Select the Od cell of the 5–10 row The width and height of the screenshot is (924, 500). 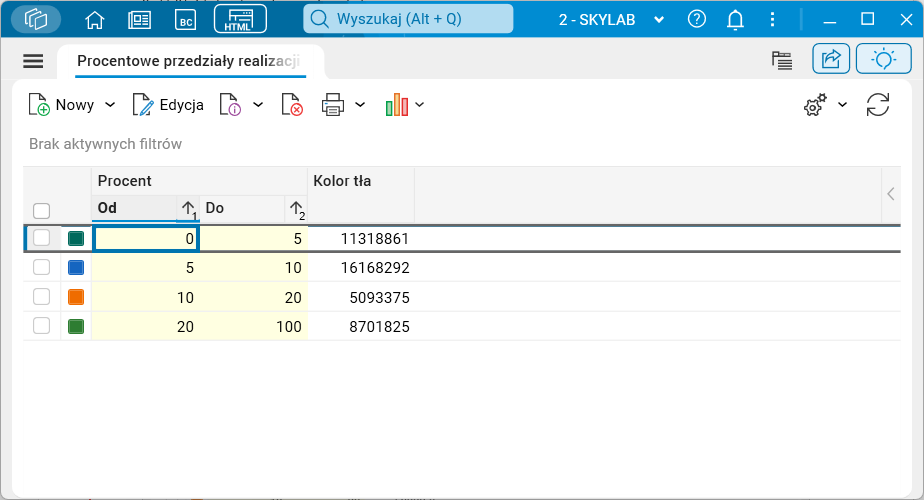pyautogui.click(x=146, y=268)
